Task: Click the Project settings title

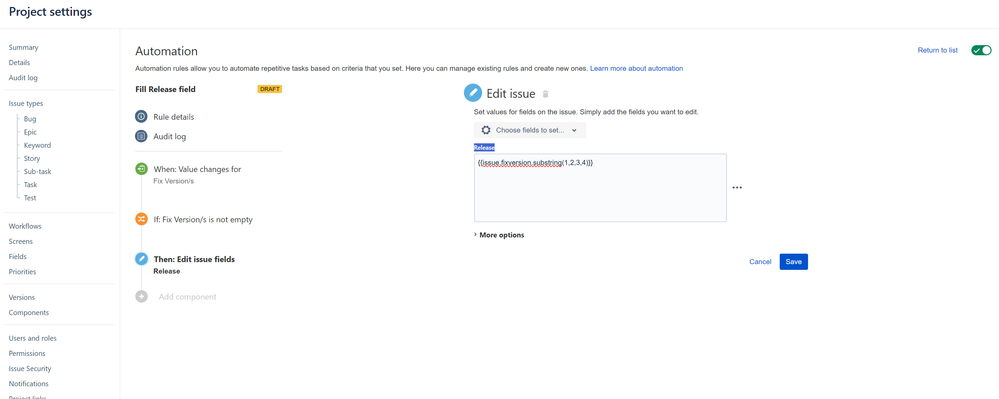Action: (50, 12)
